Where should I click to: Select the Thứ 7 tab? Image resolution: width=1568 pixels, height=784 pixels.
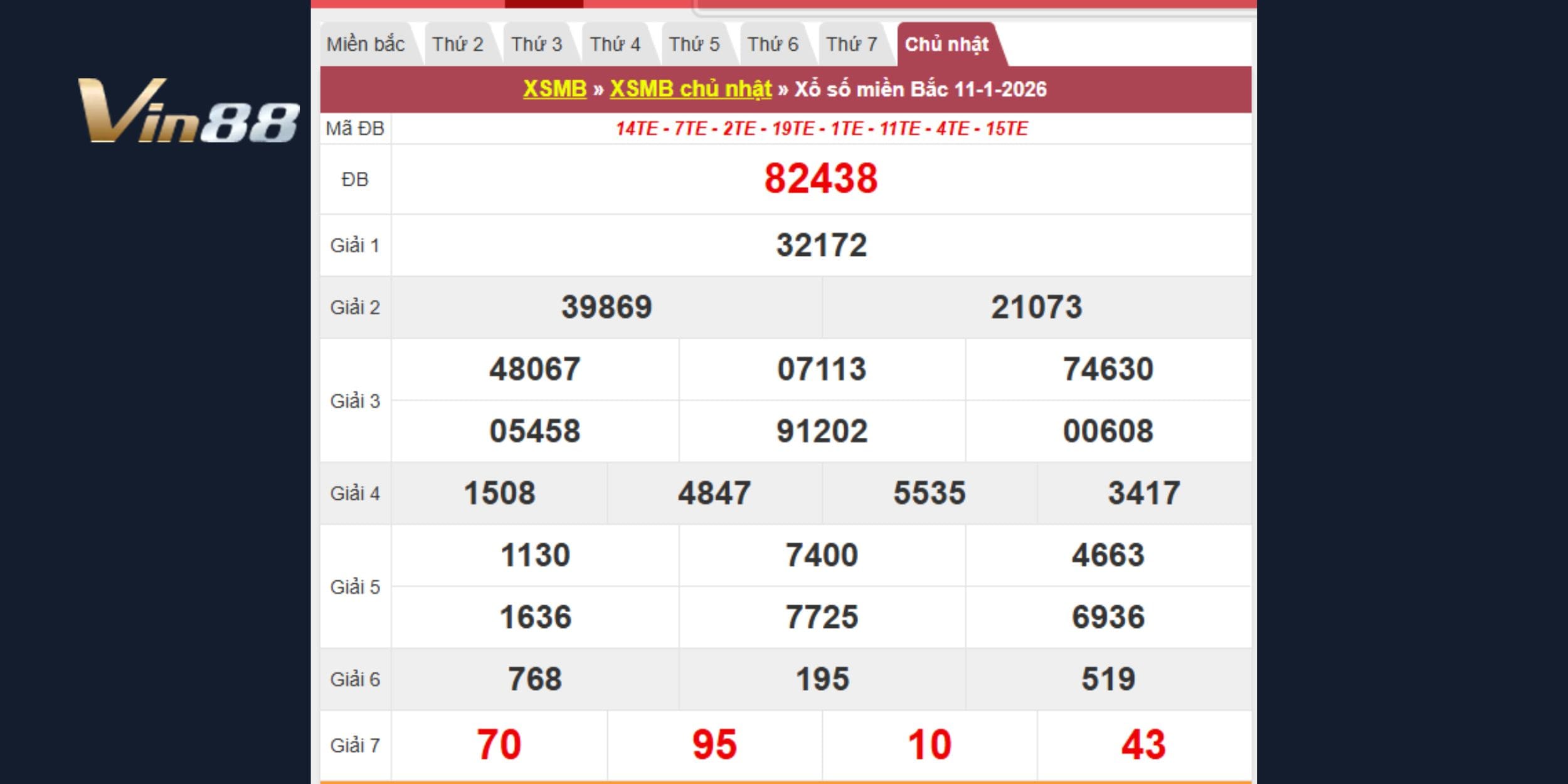point(851,45)
